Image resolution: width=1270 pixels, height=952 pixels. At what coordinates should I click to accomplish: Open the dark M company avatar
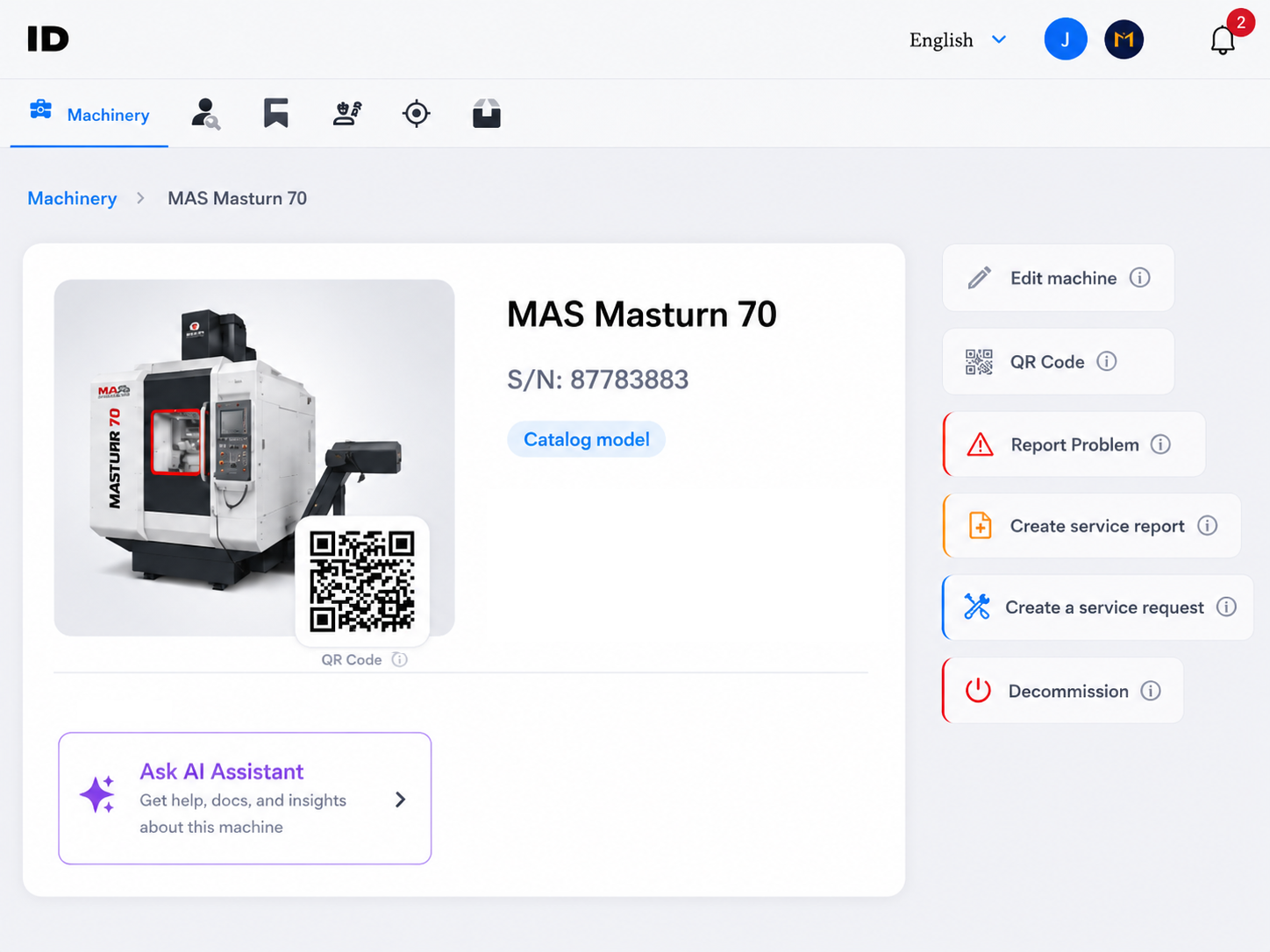(x=1124, y=39)
